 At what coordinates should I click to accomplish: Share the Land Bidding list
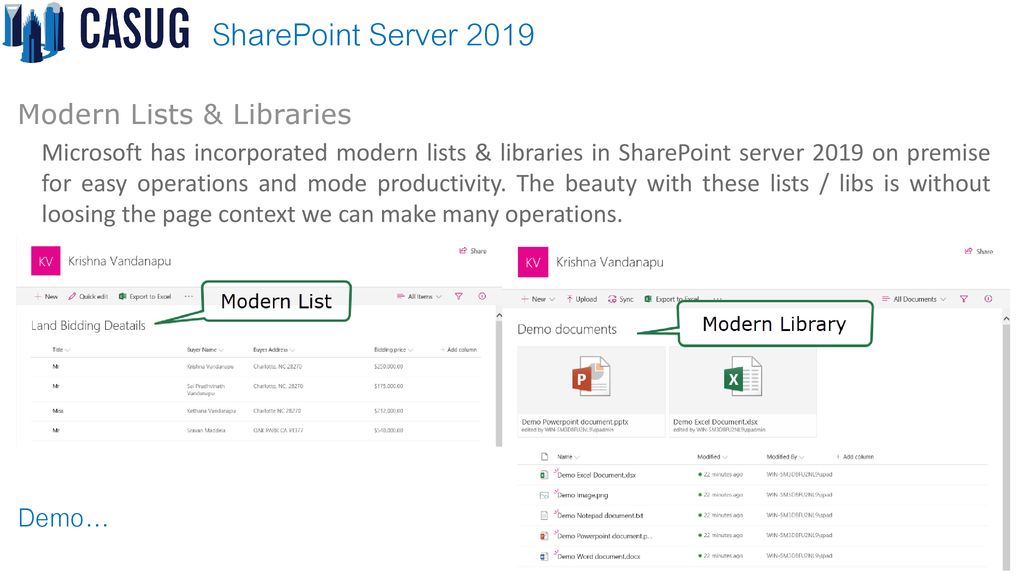(x=473, y=251)
